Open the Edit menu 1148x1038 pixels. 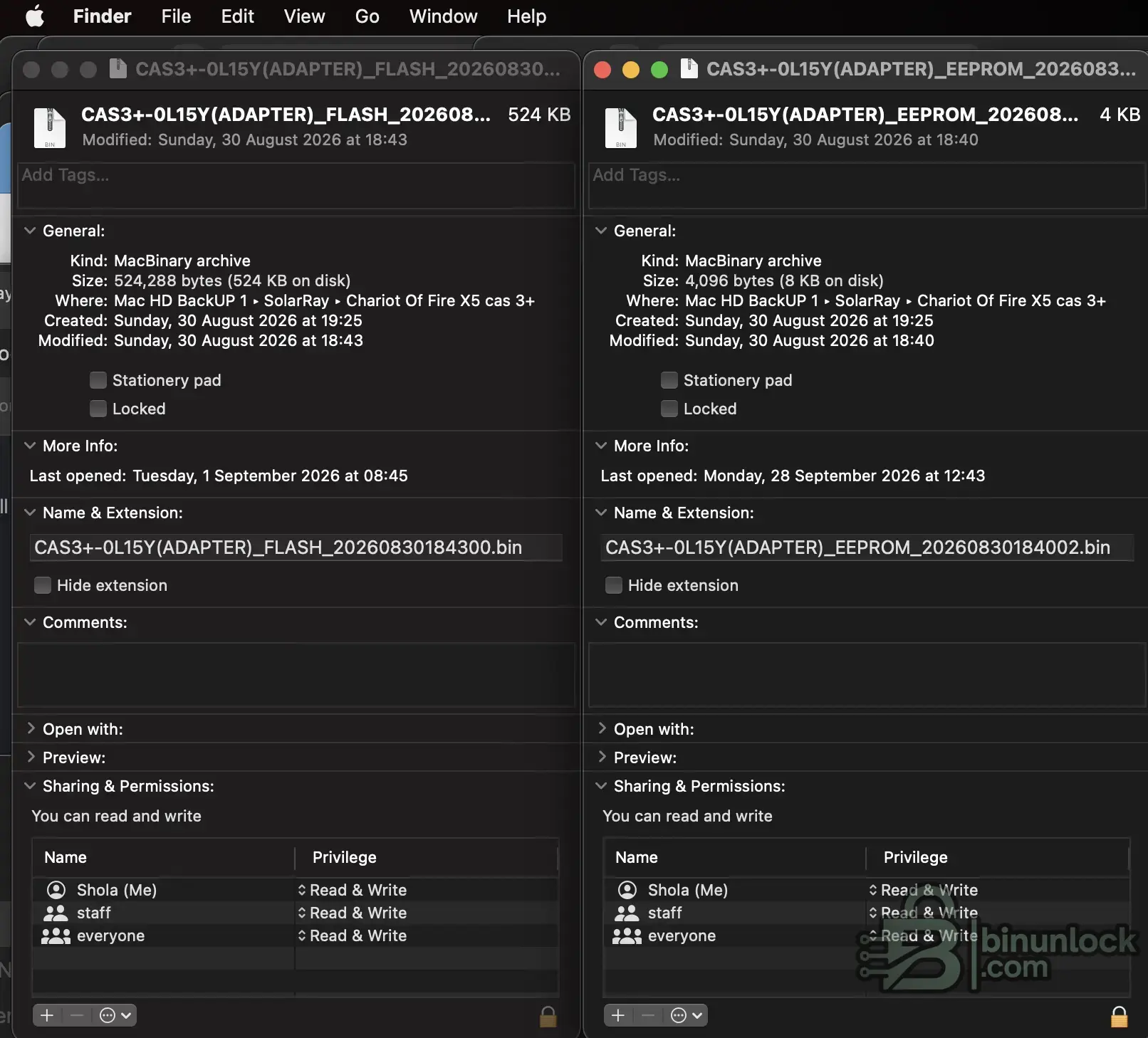[x=237, y=16]
